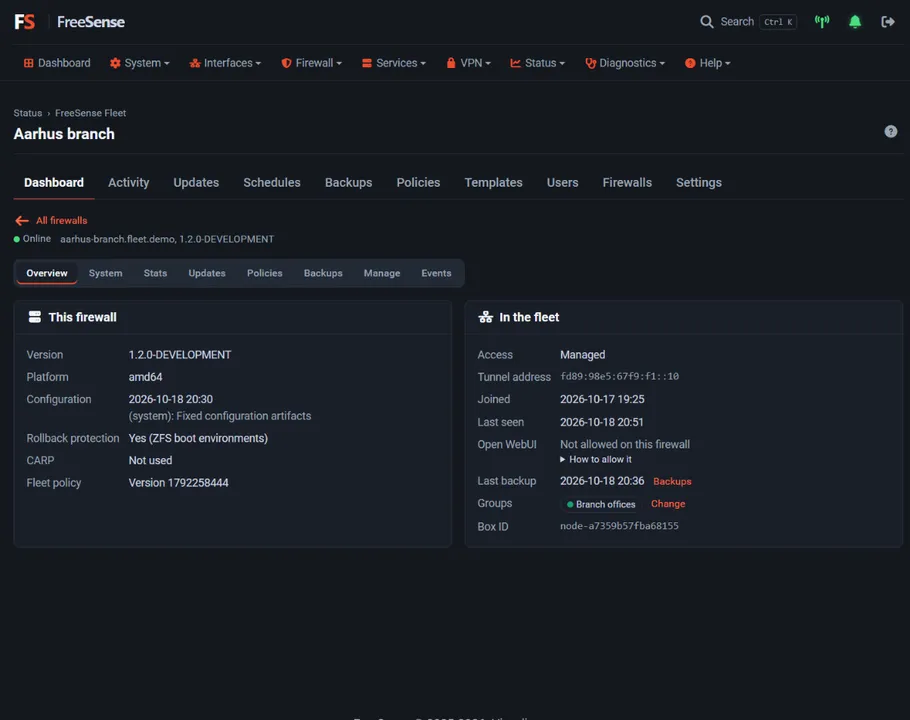Open the VPN dropdown menu
The image size is (910, 720).
coord(468,63)
